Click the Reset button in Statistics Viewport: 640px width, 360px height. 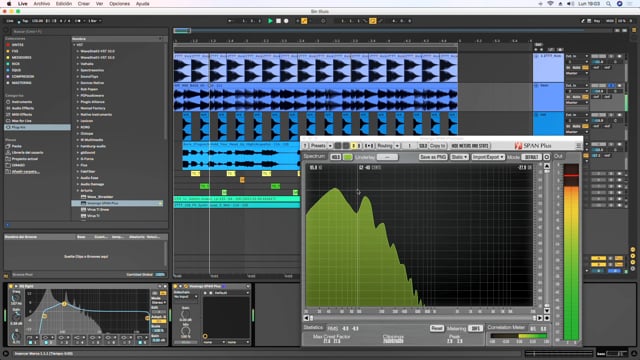pyautogui.click(x=436, y=328)
